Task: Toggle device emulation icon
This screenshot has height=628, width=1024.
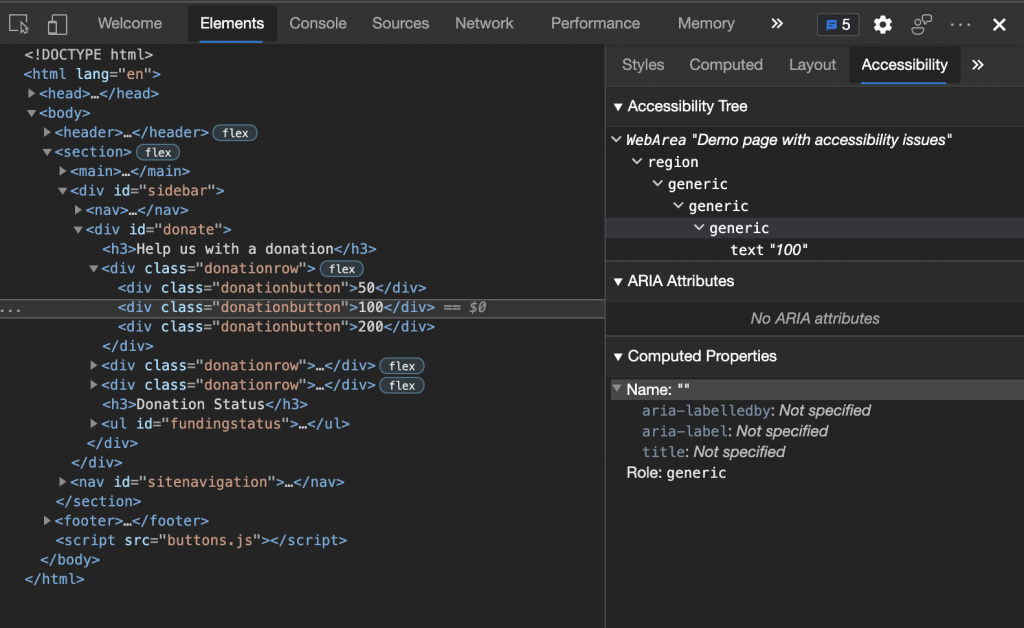Action: click(57, 24)
